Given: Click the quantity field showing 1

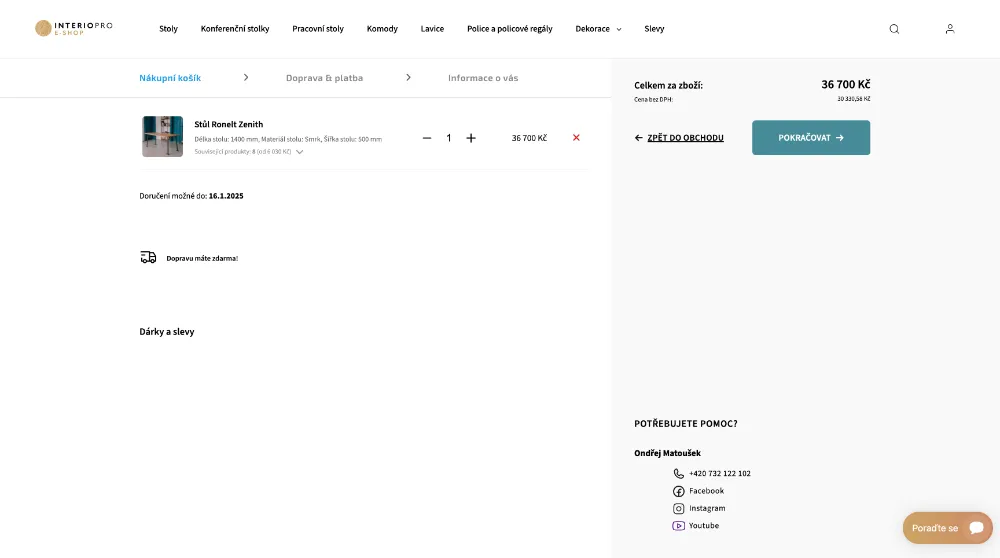Looking at the screenshot, I should click(x=448, y=138).
